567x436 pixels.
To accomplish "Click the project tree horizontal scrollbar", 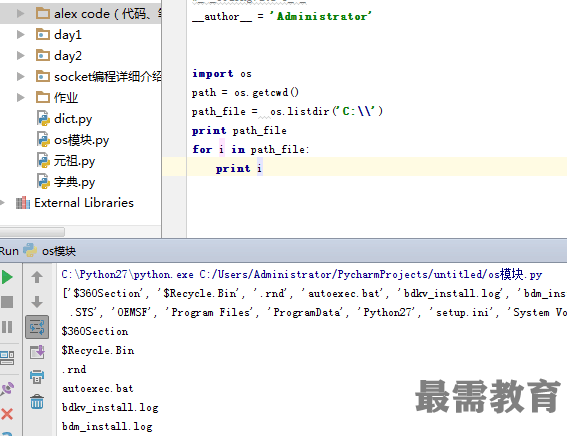I will tap(32, 231).
